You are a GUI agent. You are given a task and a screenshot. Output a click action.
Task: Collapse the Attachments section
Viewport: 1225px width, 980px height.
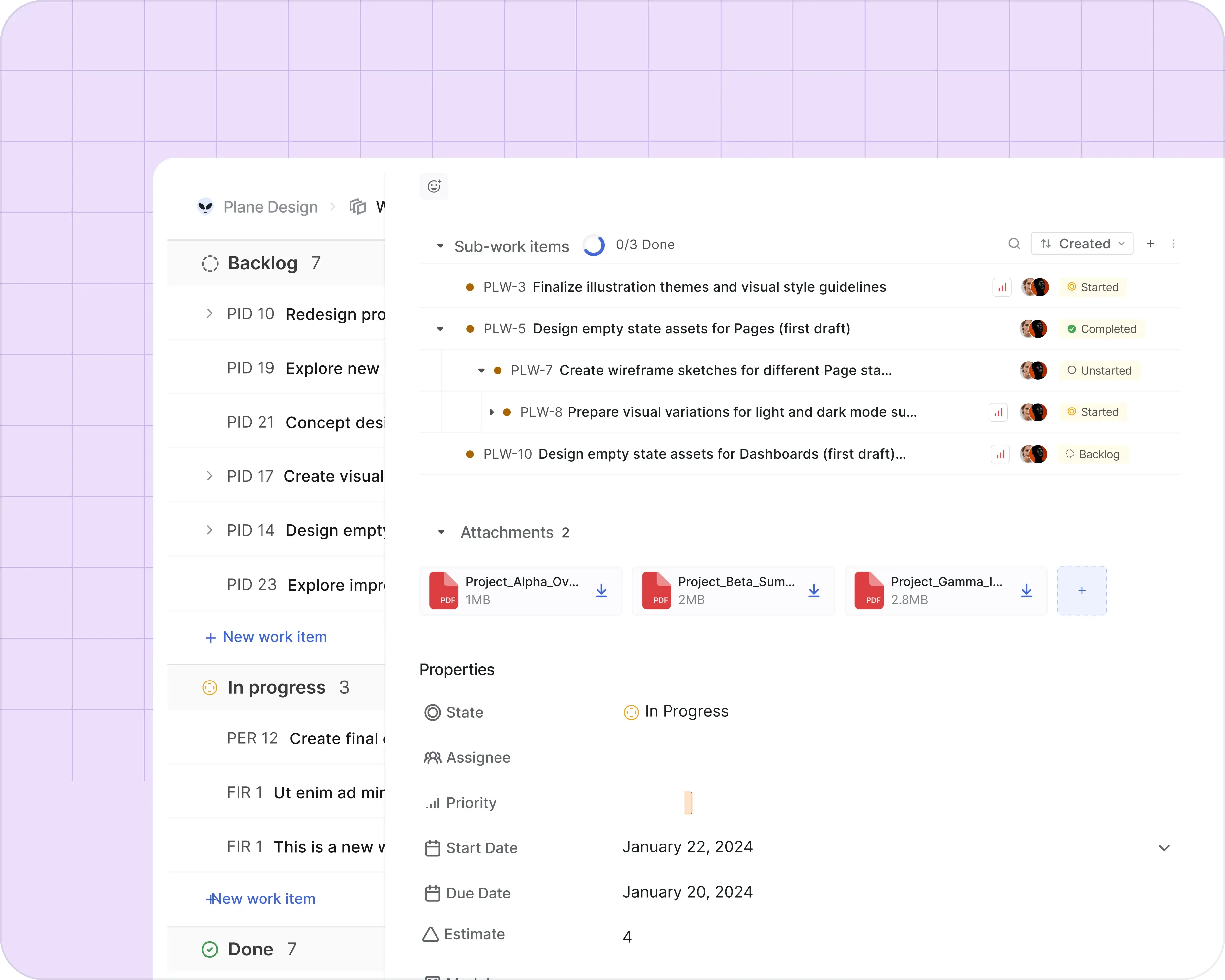441,532
